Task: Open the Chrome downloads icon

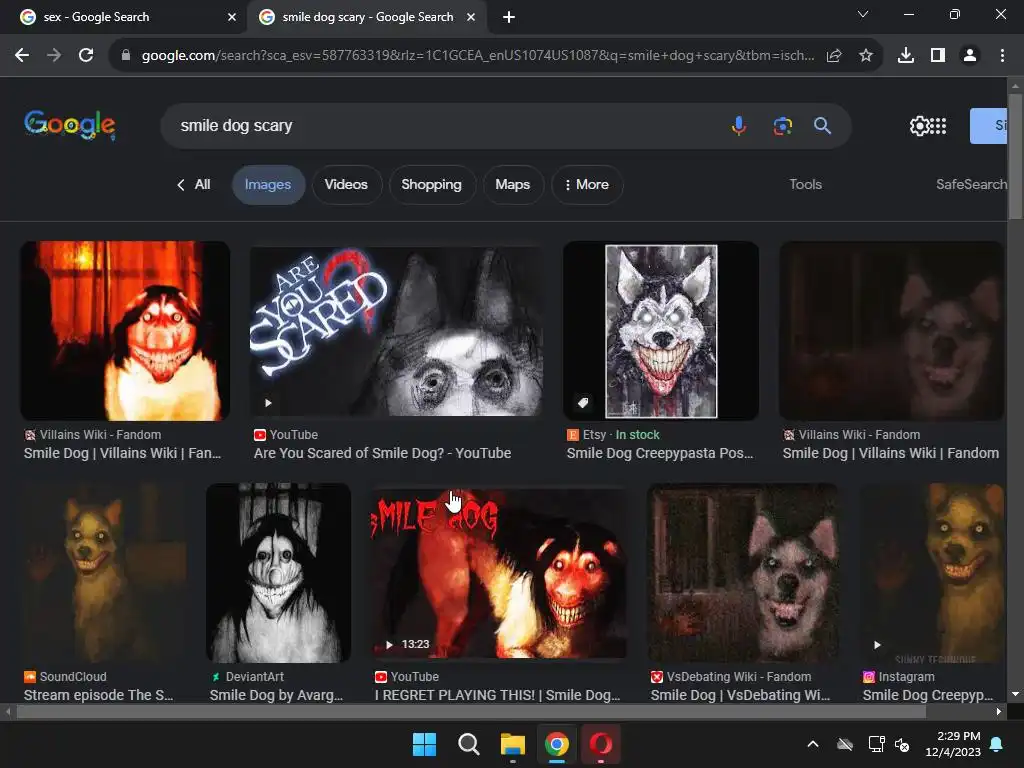Action: click(906, 56)
